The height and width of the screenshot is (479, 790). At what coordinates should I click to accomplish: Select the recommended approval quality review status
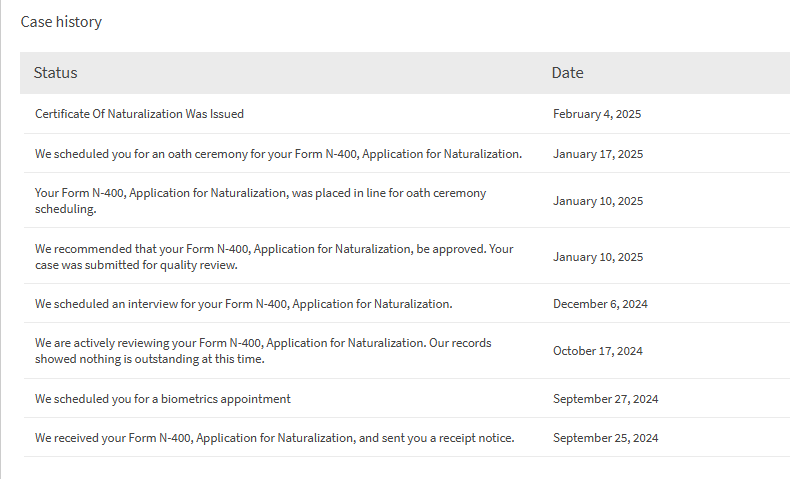click(274, 256)
